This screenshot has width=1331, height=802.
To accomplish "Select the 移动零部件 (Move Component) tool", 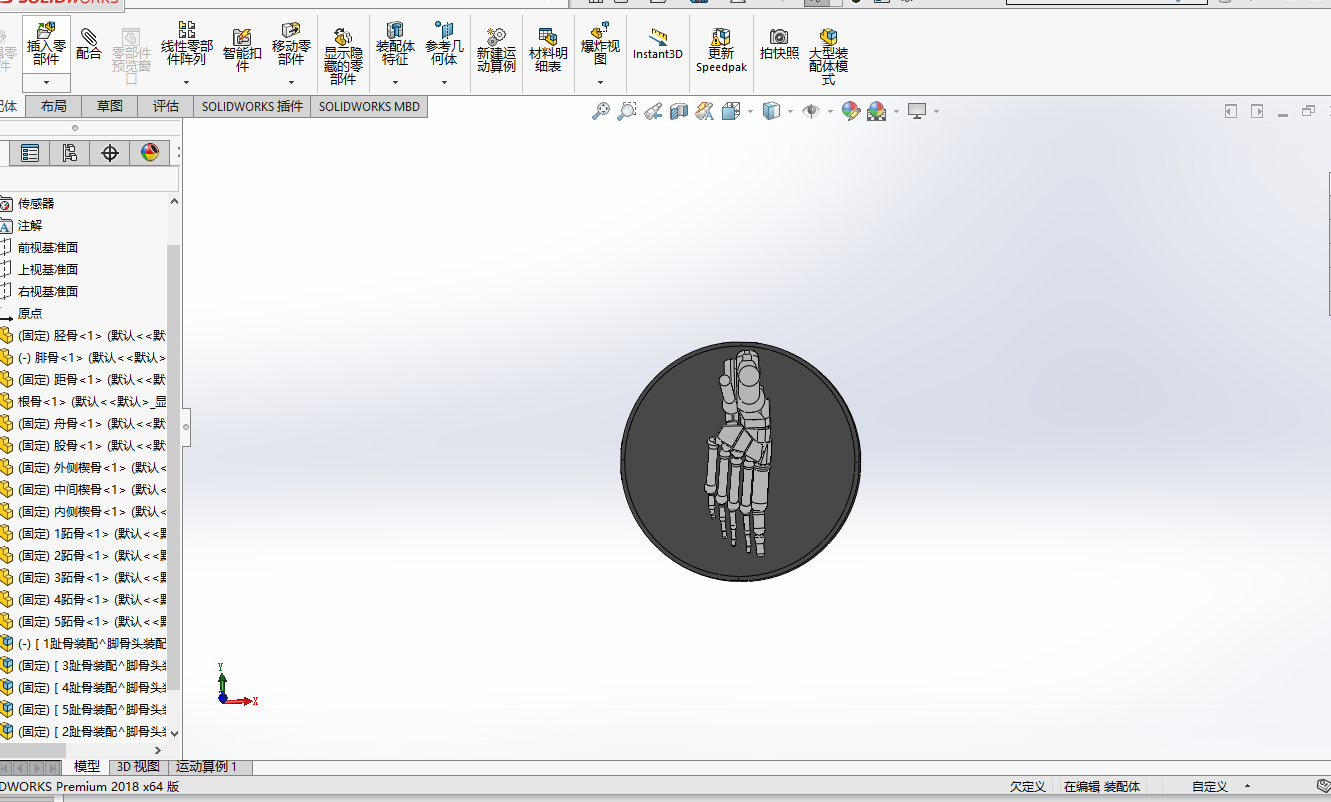I will click(x=291, y=44).
